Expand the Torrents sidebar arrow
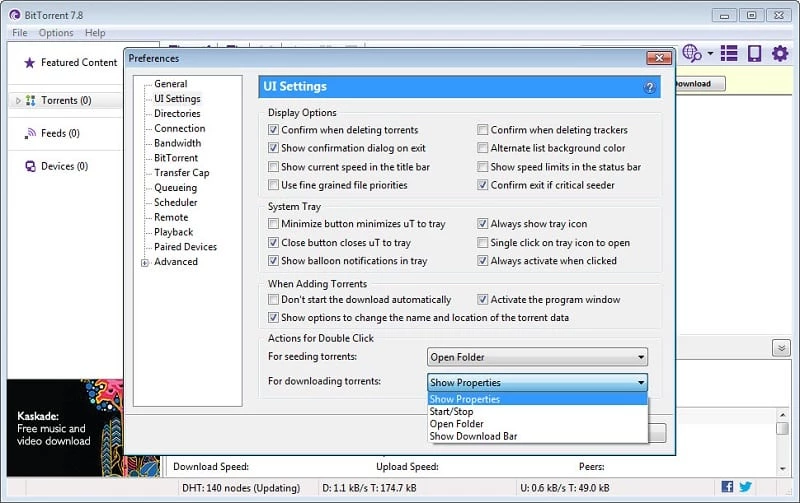Viewport: 800px width, 503px height. pyautogui.click(x=17, y=100)
